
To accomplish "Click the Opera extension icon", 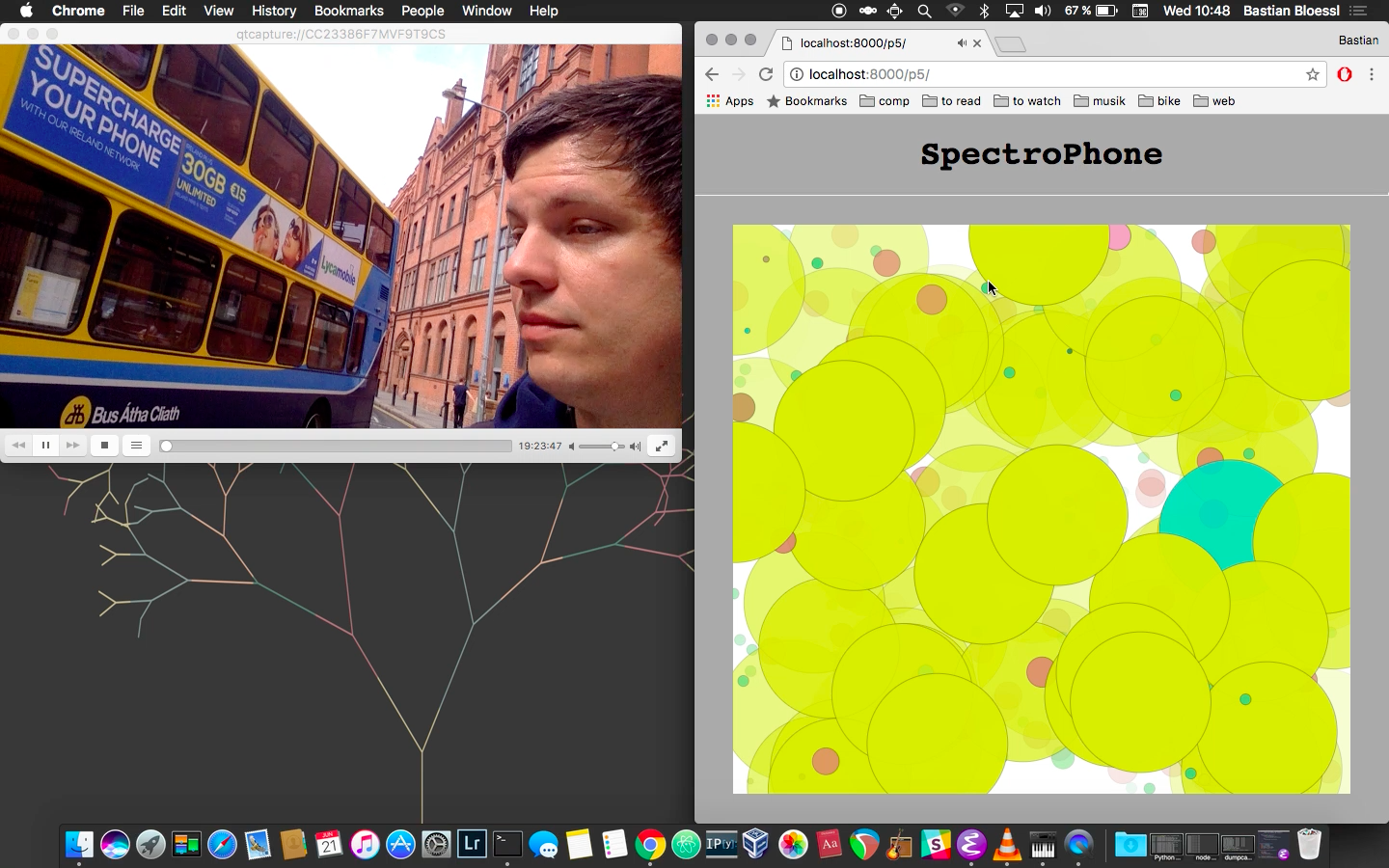I will [1345, 74].
